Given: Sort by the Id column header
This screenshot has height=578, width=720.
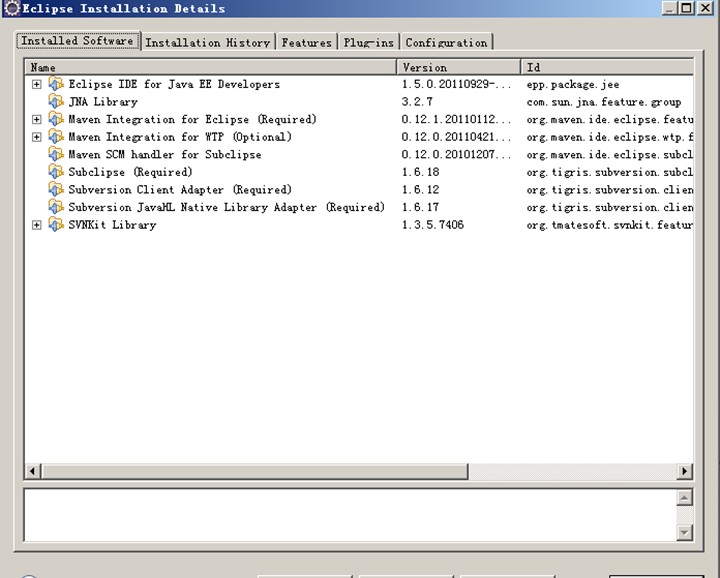Looking at the screenshot, I should click(608, 67).
